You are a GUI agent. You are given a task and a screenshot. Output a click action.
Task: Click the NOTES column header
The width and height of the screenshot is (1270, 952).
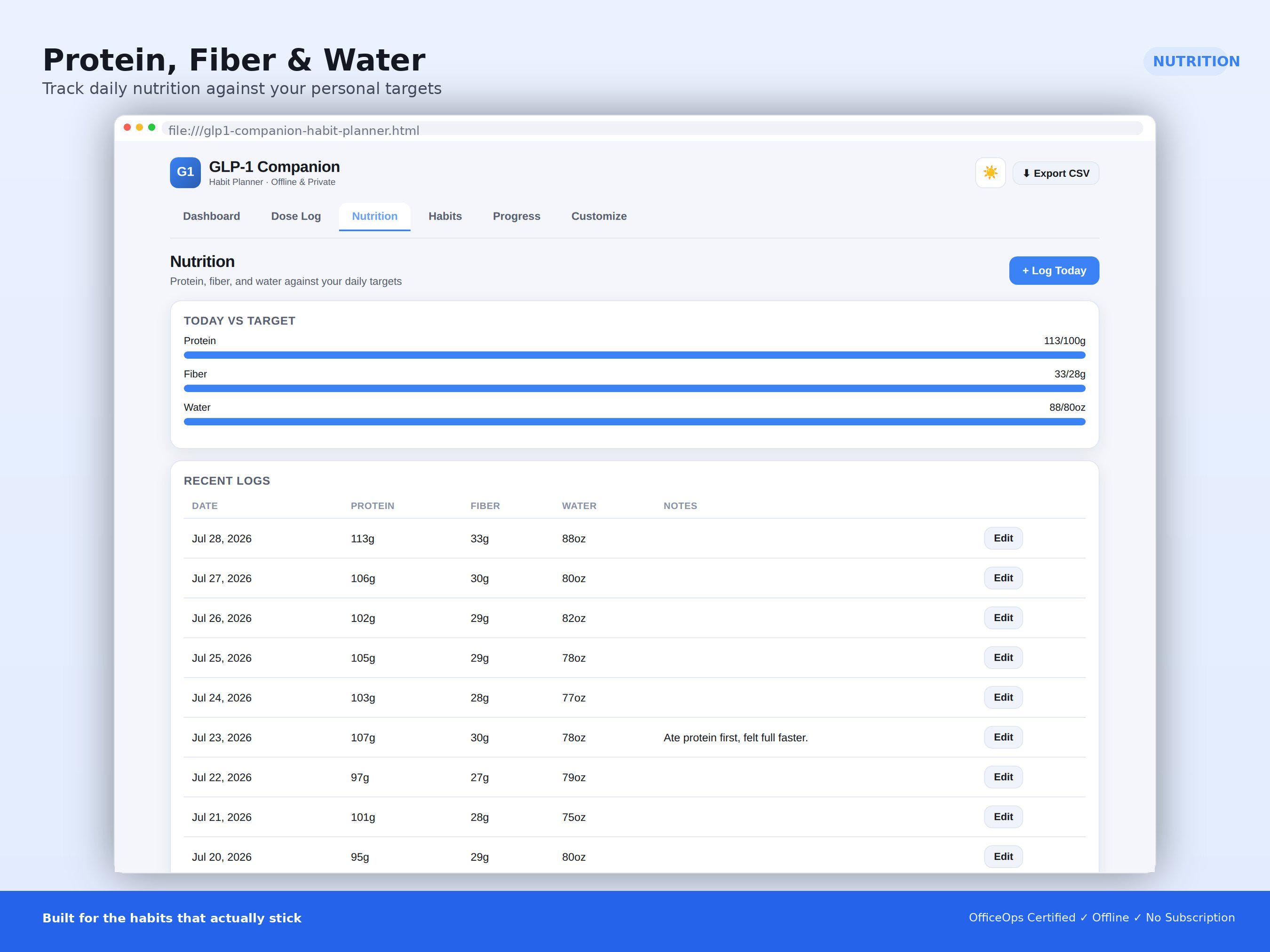coord(680,506)
